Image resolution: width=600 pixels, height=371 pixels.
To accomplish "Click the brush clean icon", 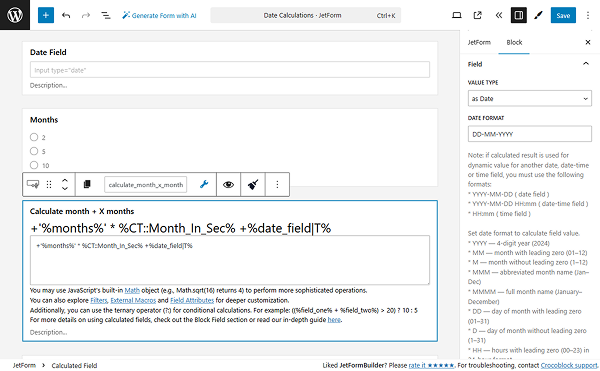I will (253, 184).
